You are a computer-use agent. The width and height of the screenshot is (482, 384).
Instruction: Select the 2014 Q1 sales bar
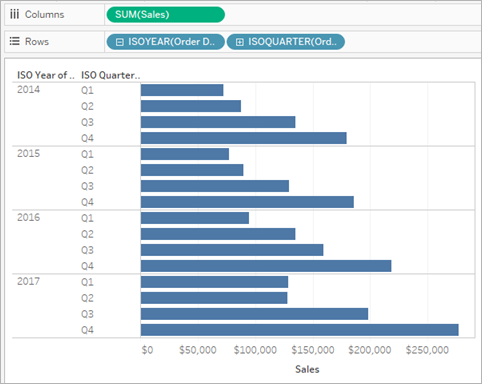click(182, 90)
